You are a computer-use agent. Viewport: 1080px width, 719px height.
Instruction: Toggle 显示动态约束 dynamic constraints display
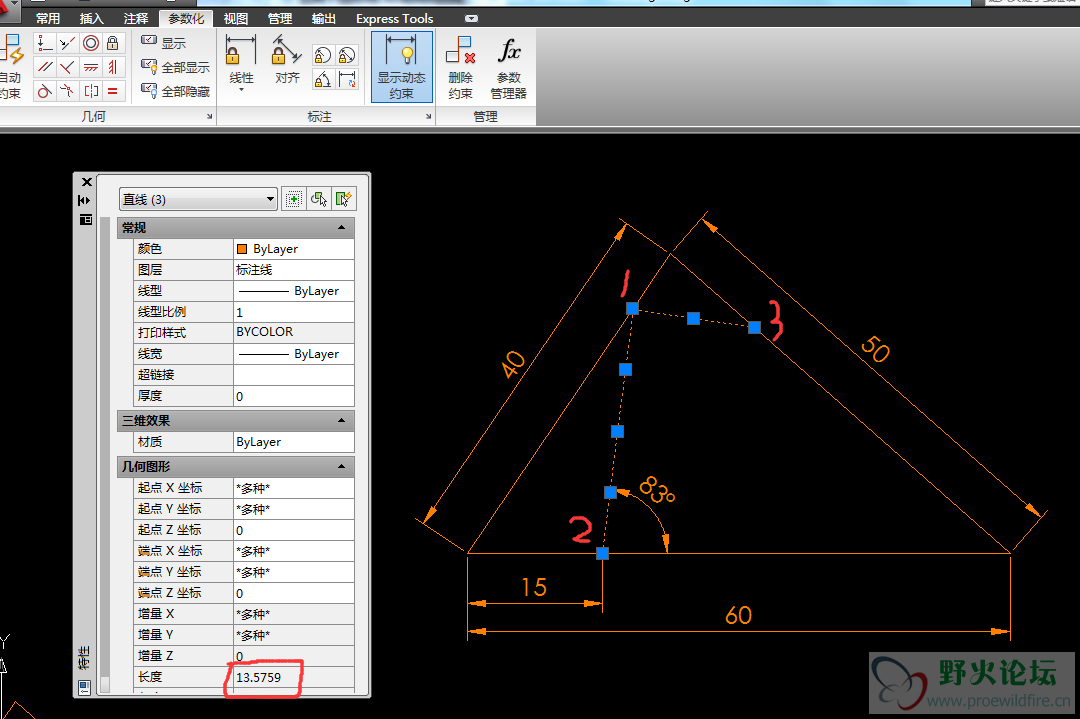(402, 67)
